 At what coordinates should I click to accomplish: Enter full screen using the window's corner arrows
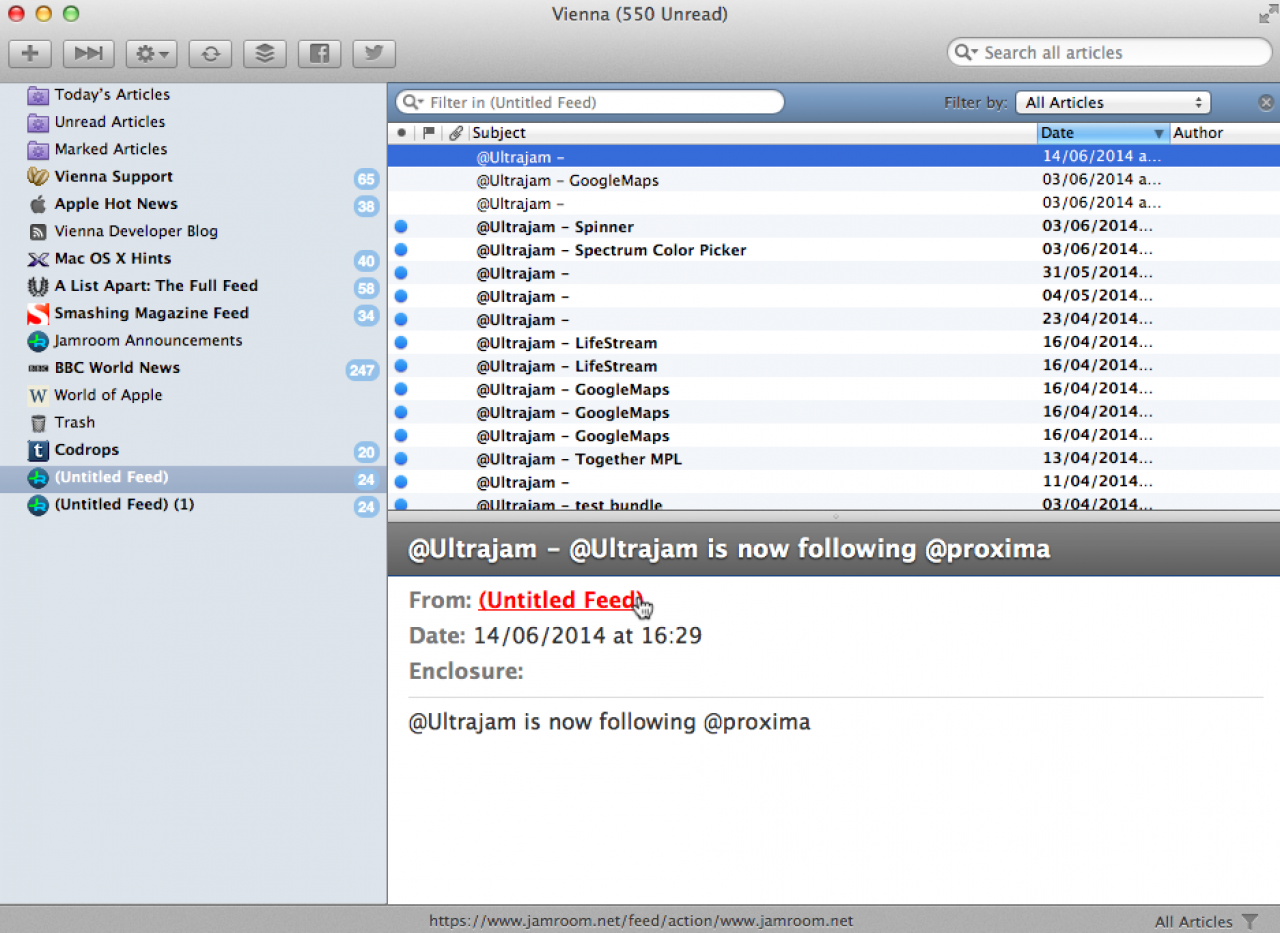pyautogui.click(x=1268, y=14)
